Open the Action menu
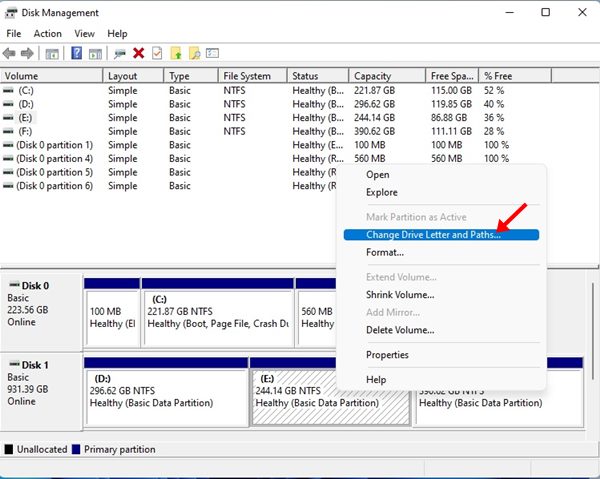 [x=47, y=33]
